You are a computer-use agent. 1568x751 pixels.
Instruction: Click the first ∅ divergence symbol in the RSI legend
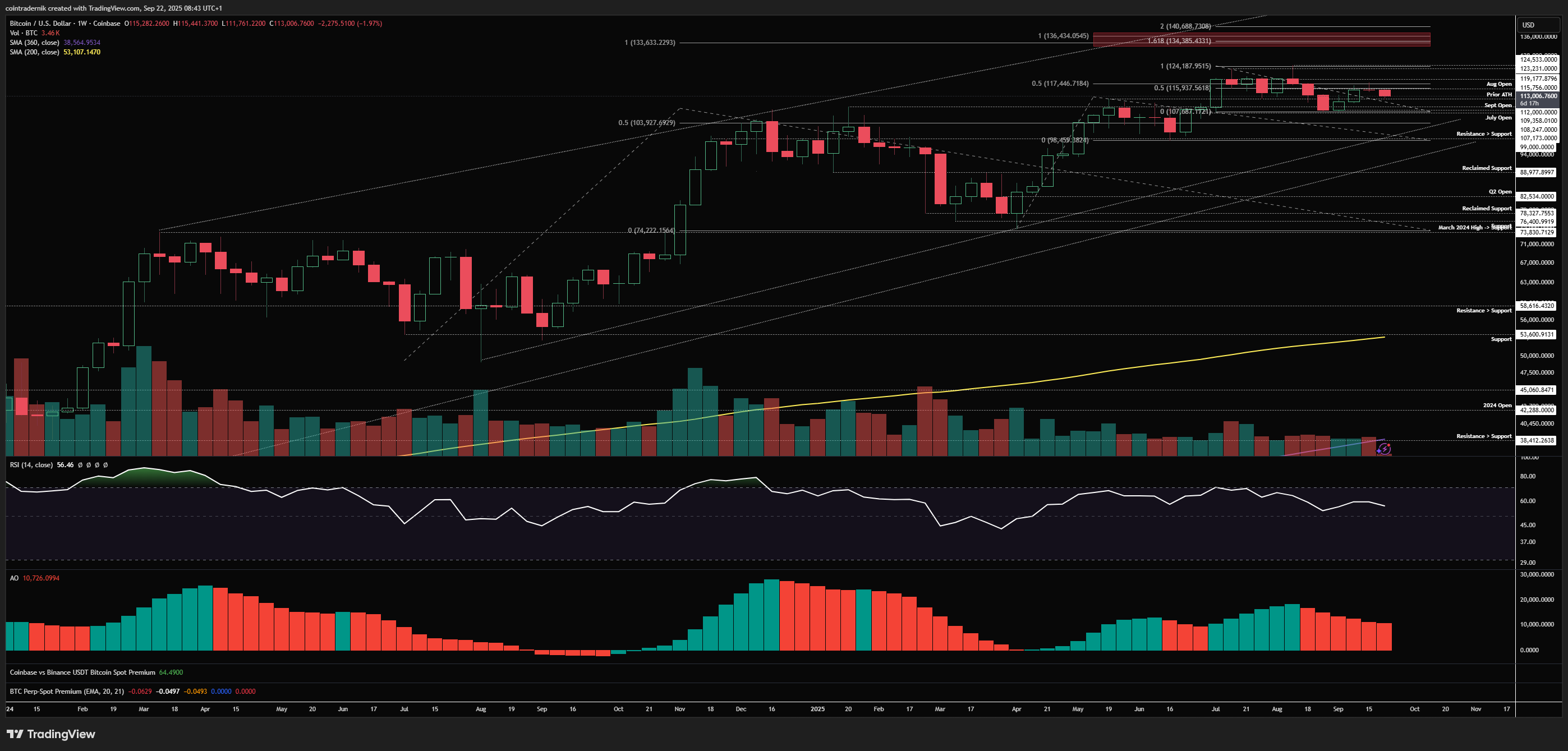[81, 465]
